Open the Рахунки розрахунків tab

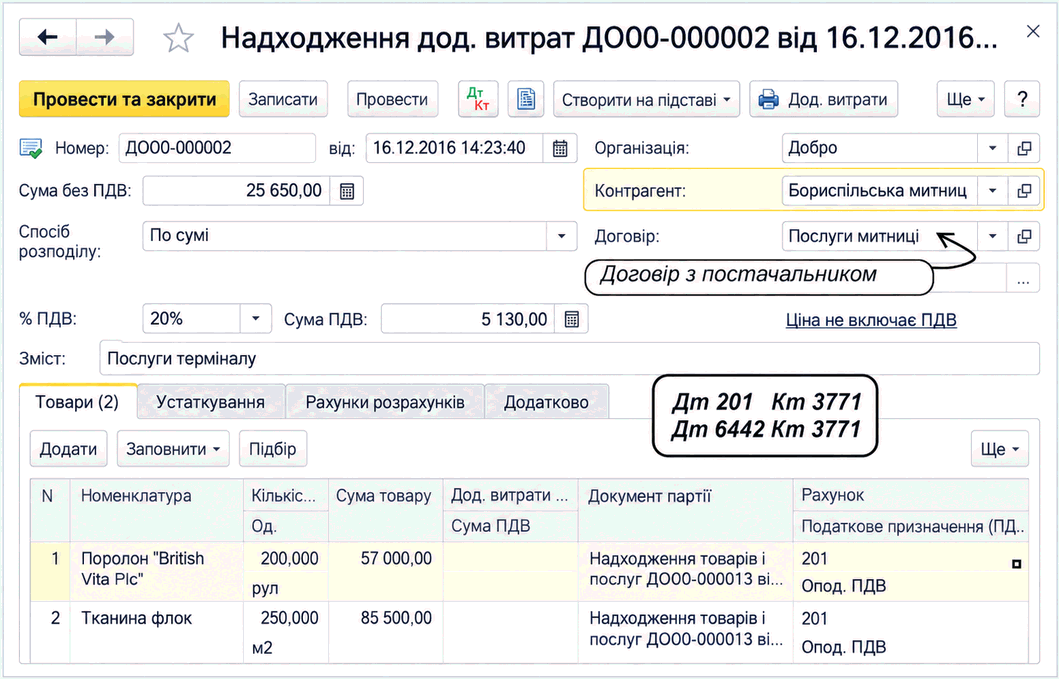click(385, 402)
